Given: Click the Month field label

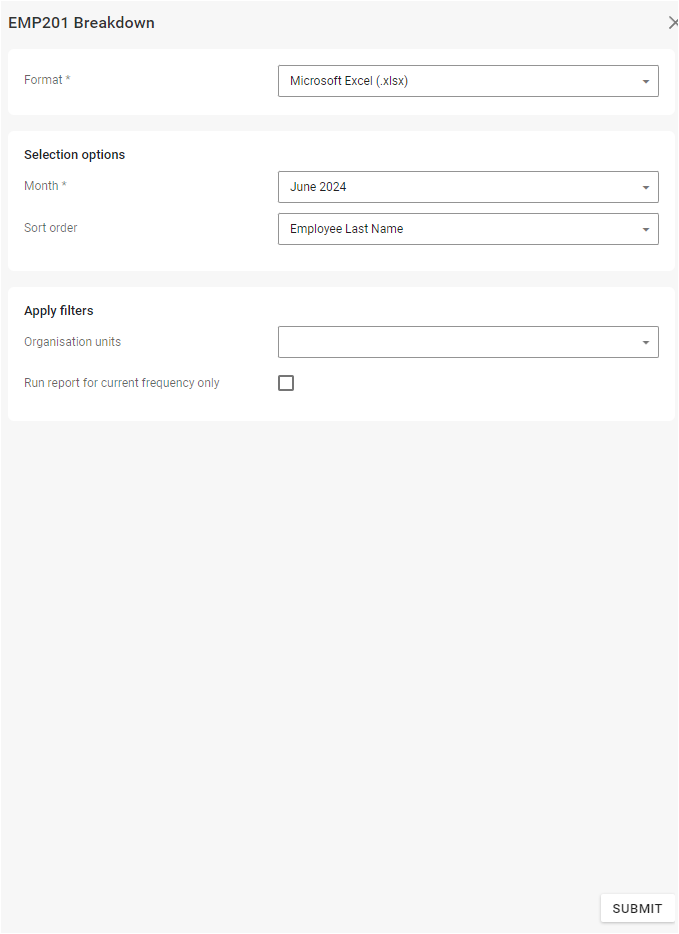Looking at the screenshot, I should pyautogui.click(x=41, y=186).
